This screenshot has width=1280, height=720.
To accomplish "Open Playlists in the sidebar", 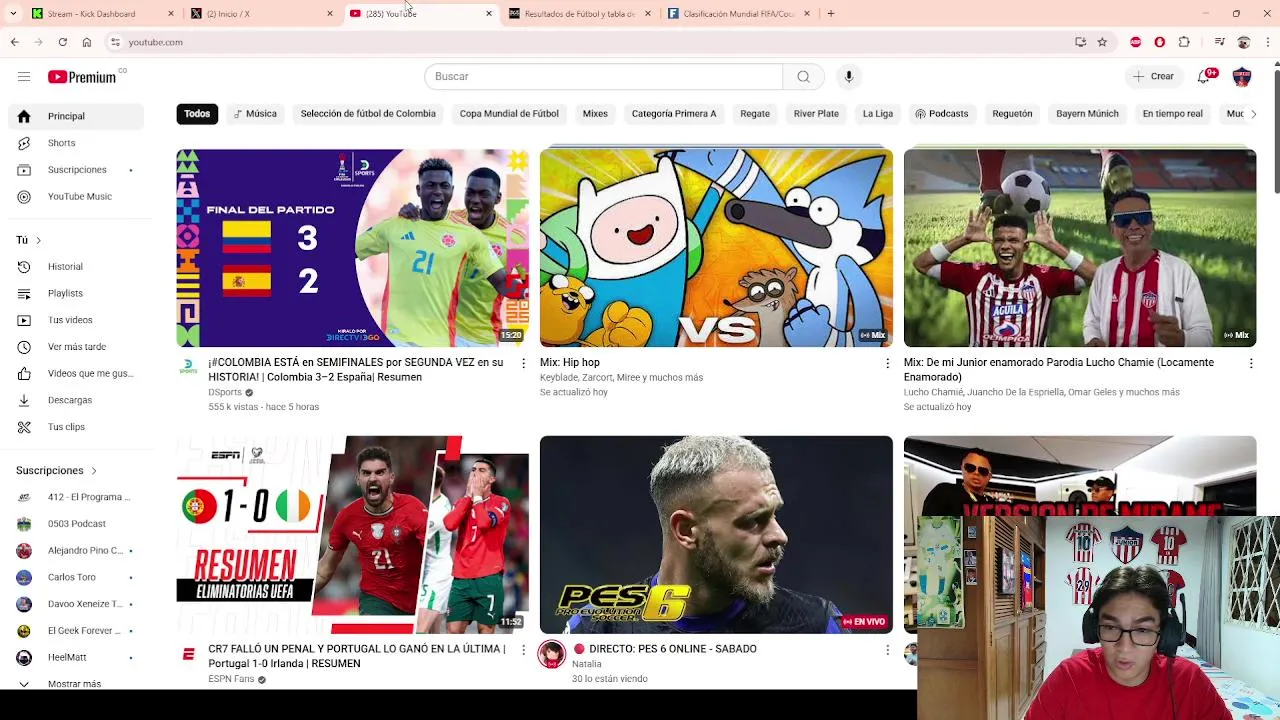I will (76, 293).
